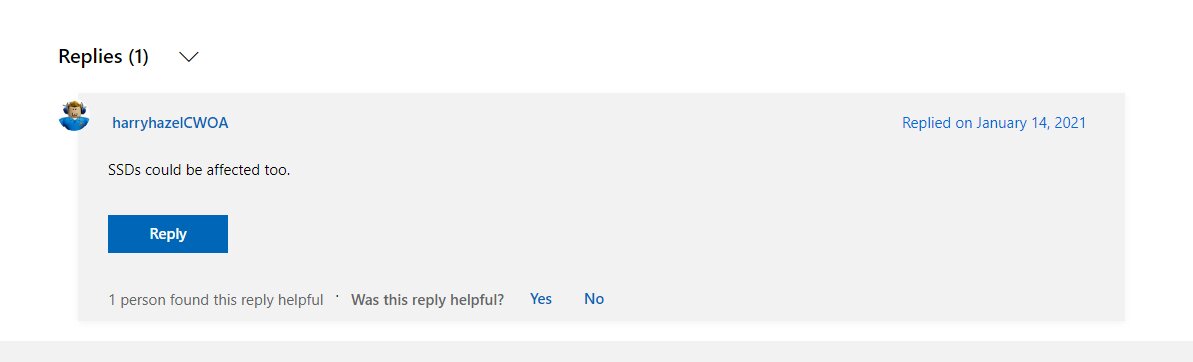Click the "SSDs could be affected too." text
Viewport: 1193px width, 362px height.
tap(199, 170)
